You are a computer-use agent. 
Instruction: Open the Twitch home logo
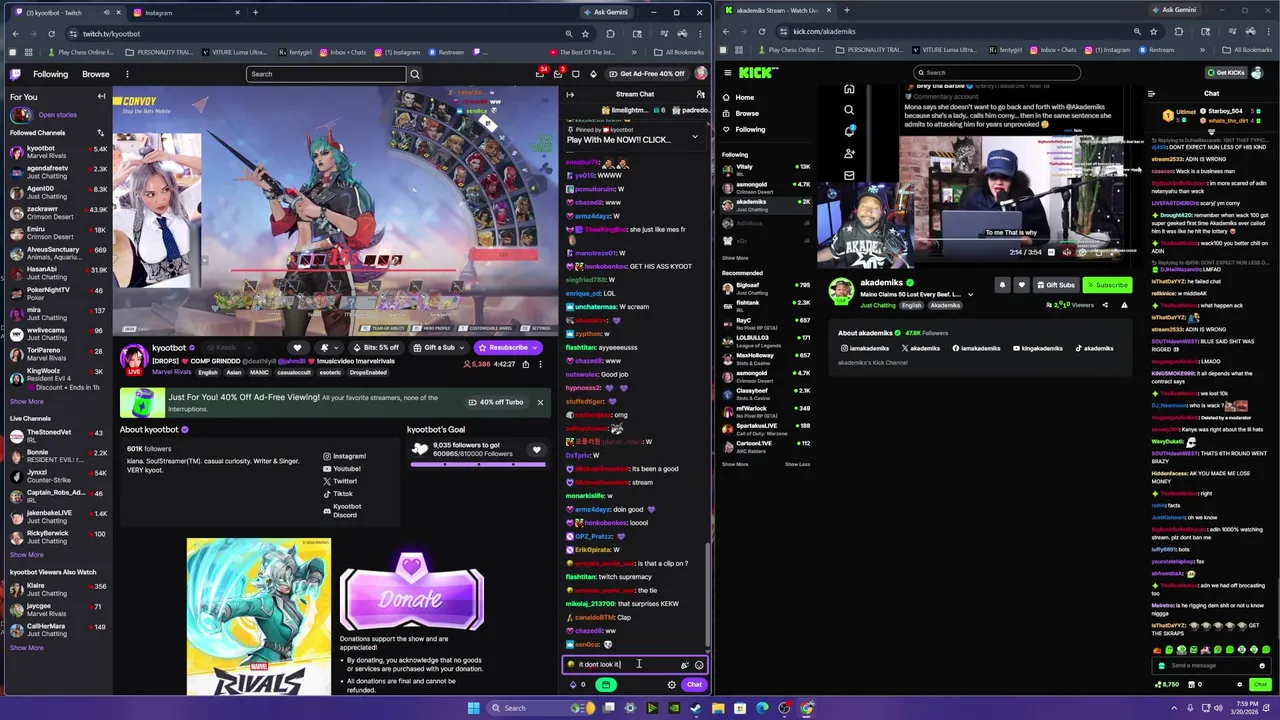[x=15, y=74]
